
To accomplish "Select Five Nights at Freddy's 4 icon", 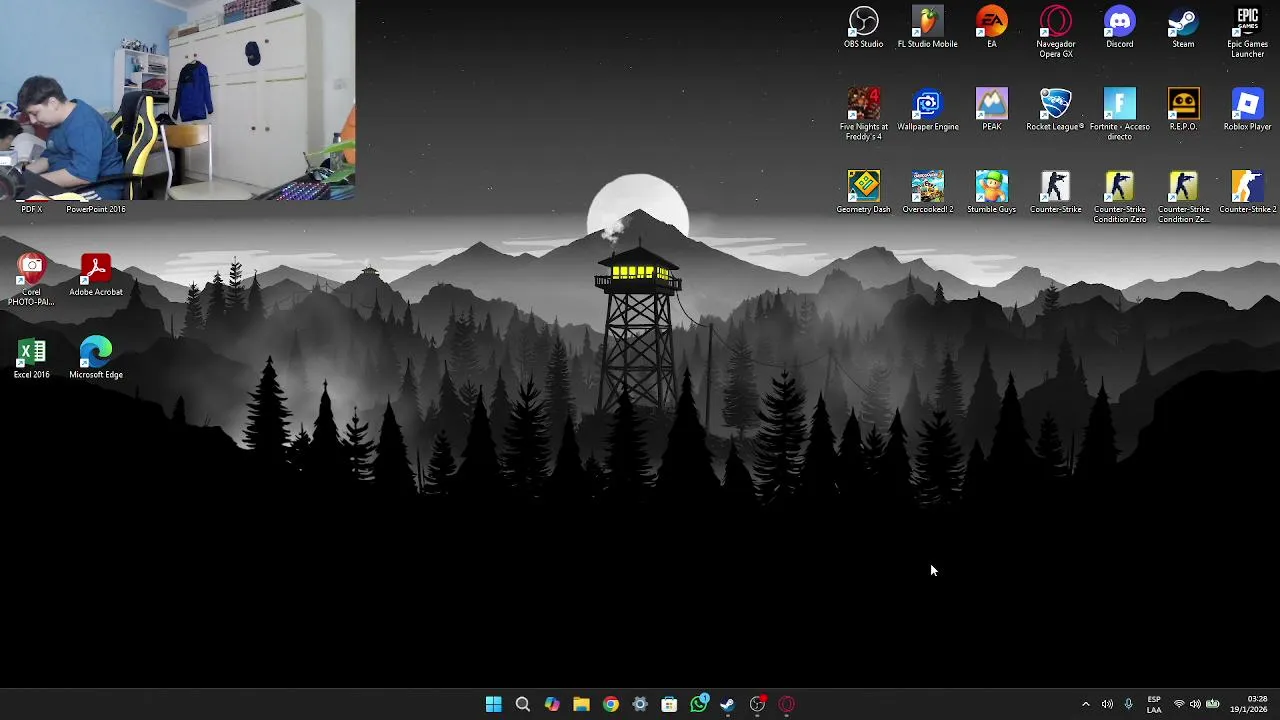I will coord(863,114).
